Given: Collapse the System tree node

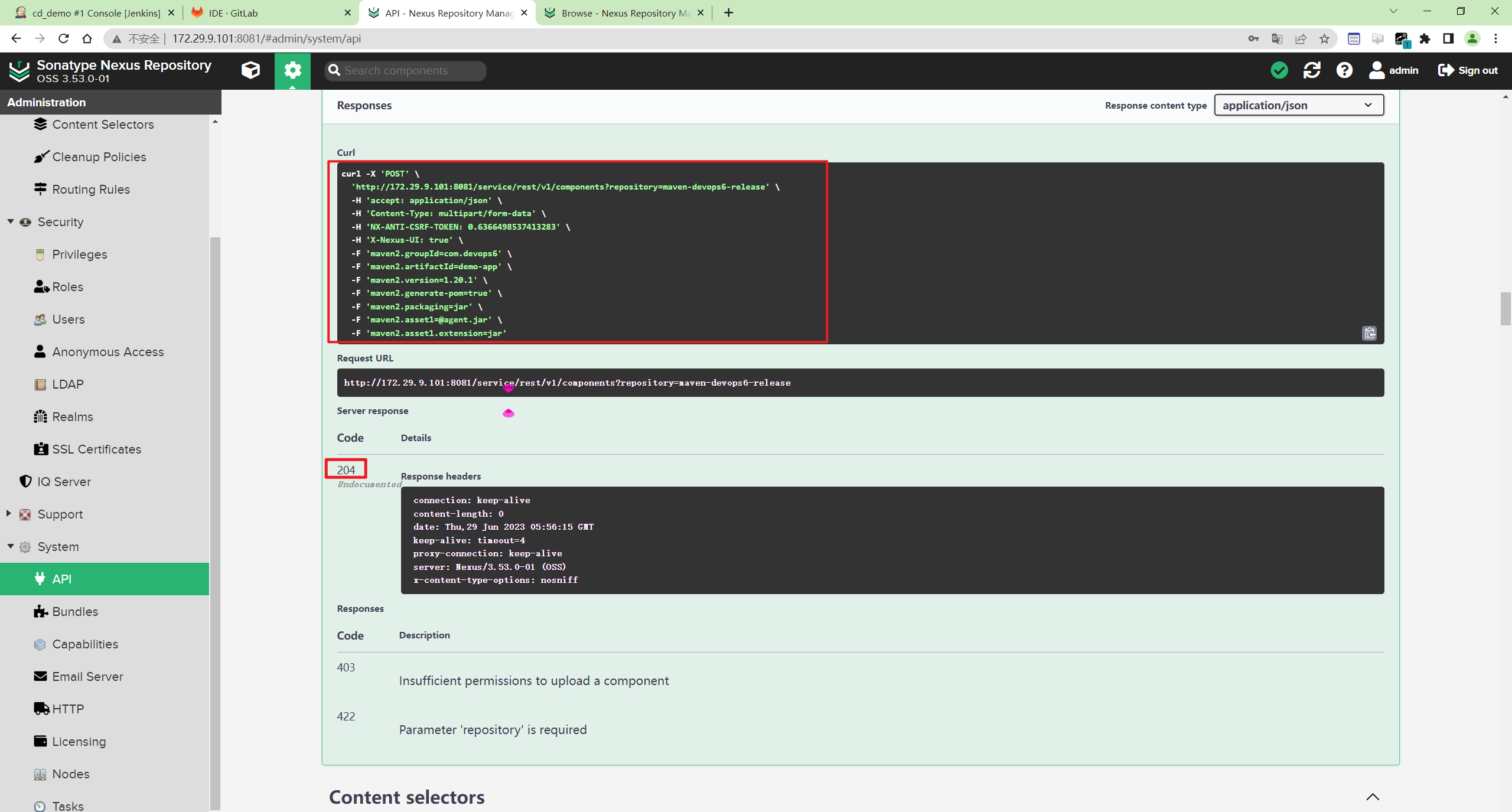Looking at the screenshot, I should click(x=11, y=546).
